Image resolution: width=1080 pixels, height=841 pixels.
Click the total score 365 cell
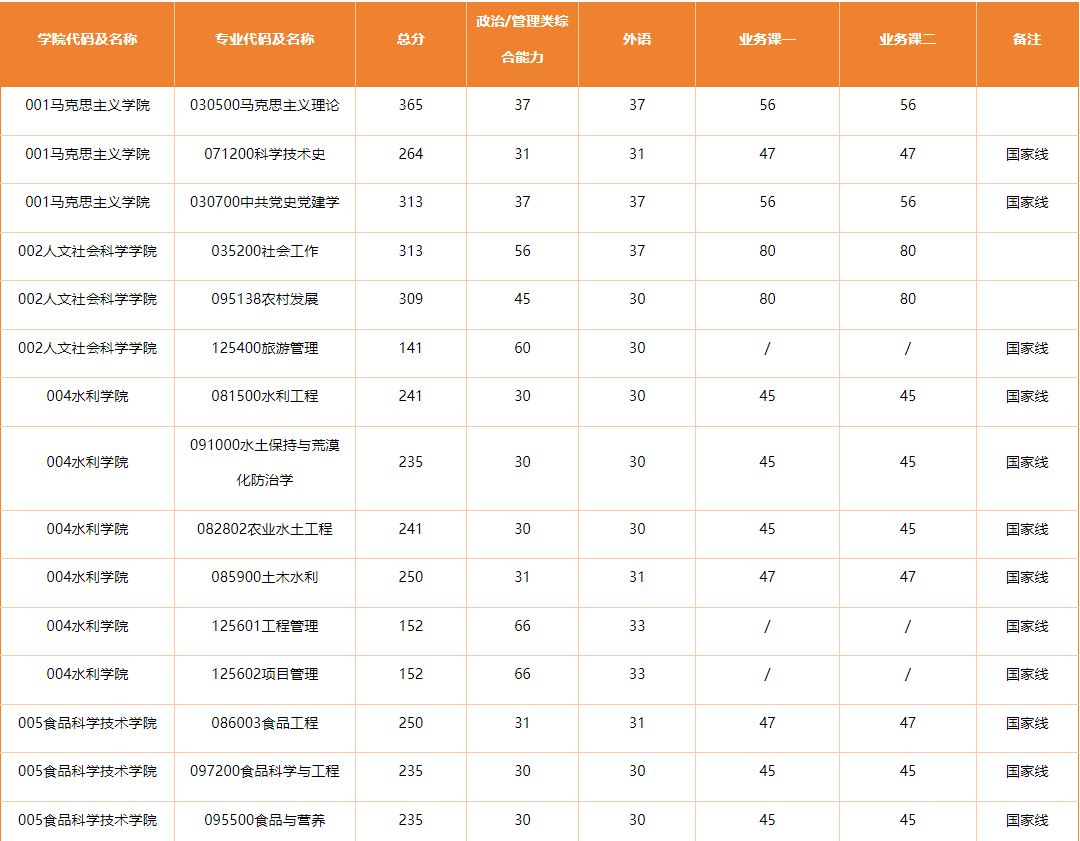pos(410,105)
